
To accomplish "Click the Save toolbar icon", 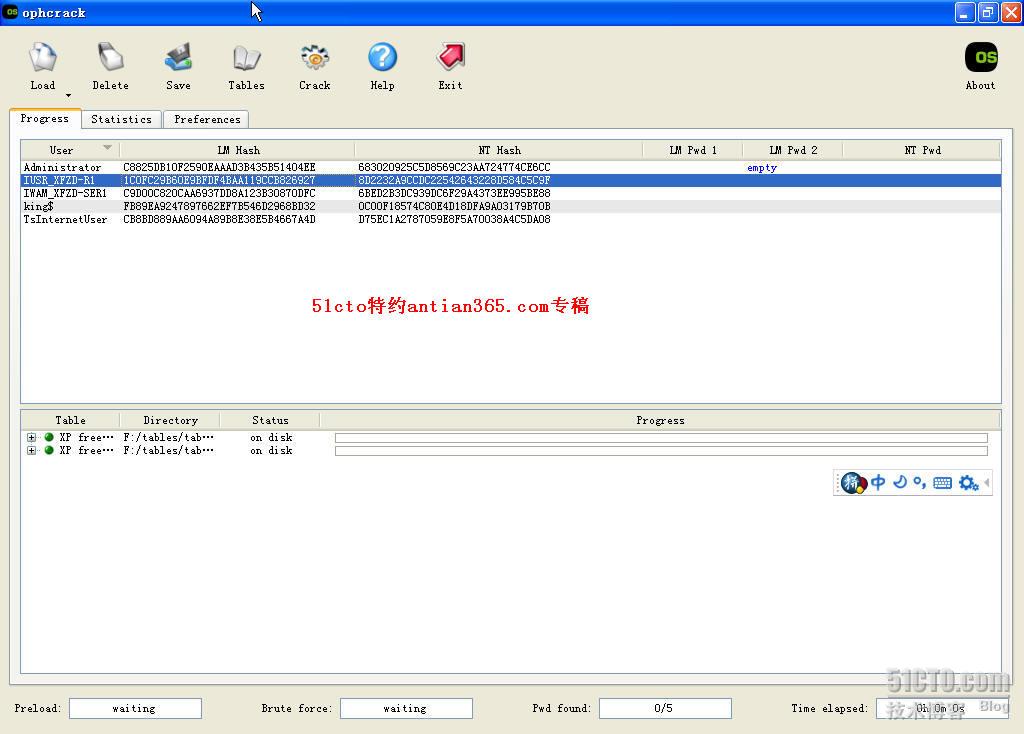I will [x=178, y=59].
